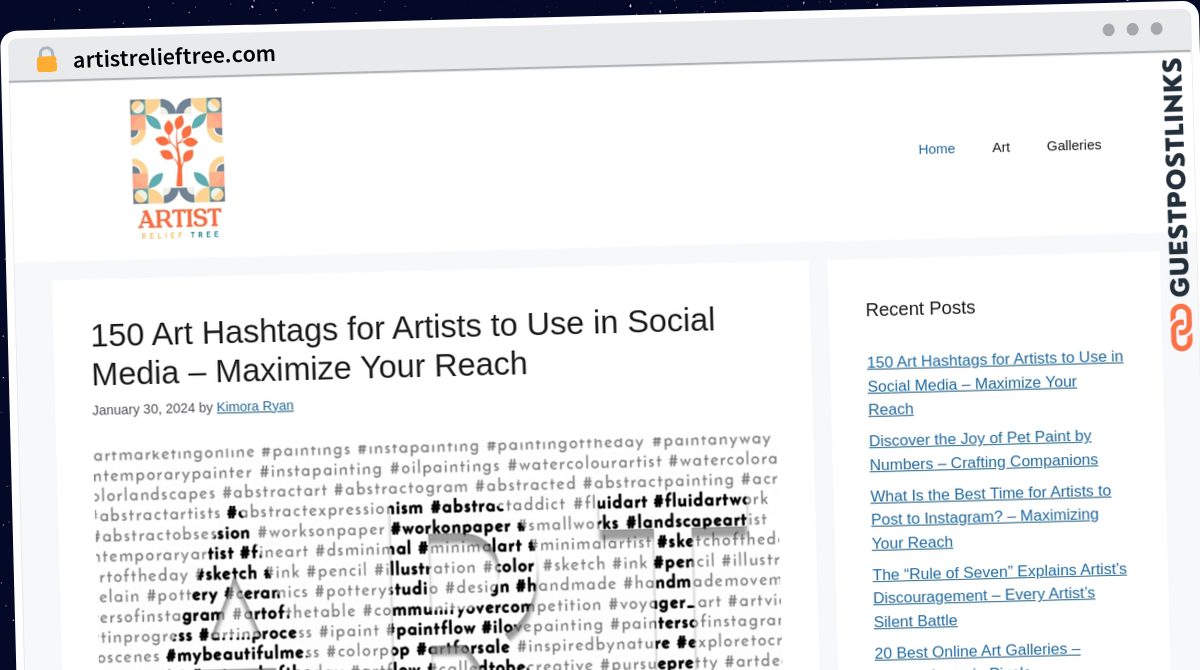The height and width of the screenshot is (670, 1200).
Task: Click the Artist Relief Tree logo
Action: [177, 168]
